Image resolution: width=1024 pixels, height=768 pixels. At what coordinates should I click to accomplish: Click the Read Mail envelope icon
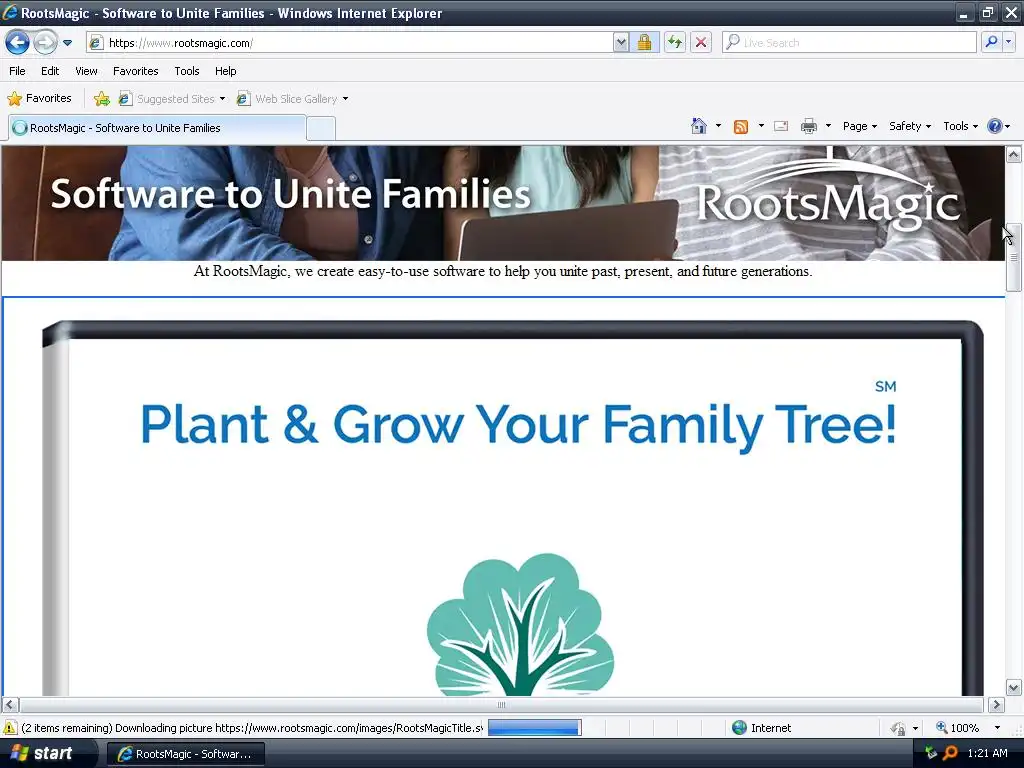[x=781, y=126]
